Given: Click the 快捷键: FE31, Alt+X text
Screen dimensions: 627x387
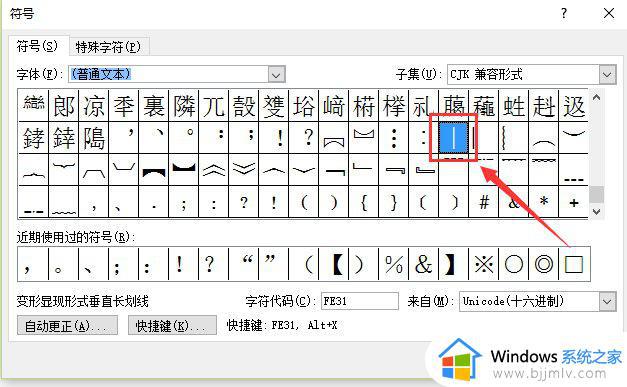Looking at the screenshot, I should point(282,325).
